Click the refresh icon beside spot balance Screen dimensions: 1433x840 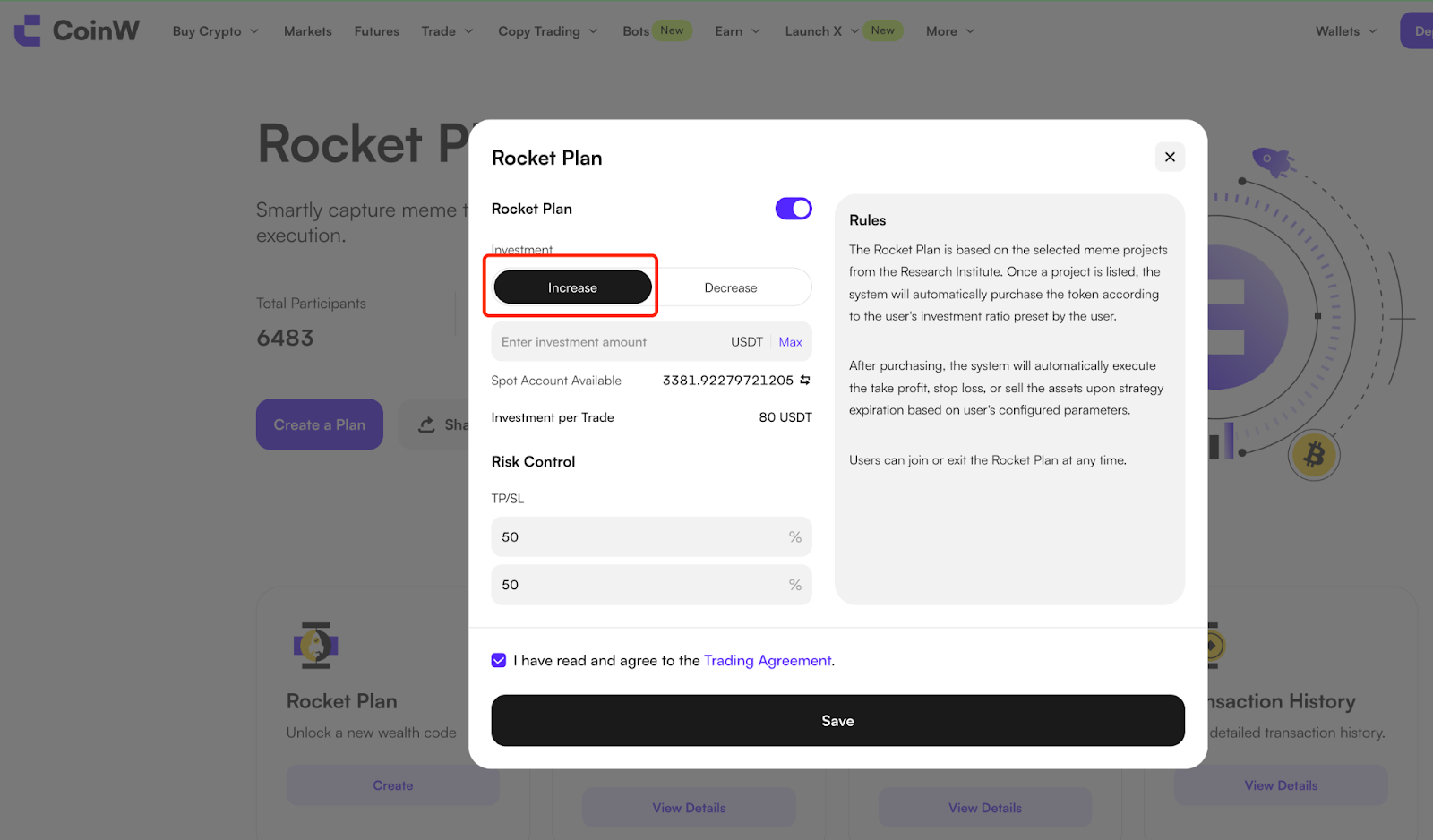(805, 381)
